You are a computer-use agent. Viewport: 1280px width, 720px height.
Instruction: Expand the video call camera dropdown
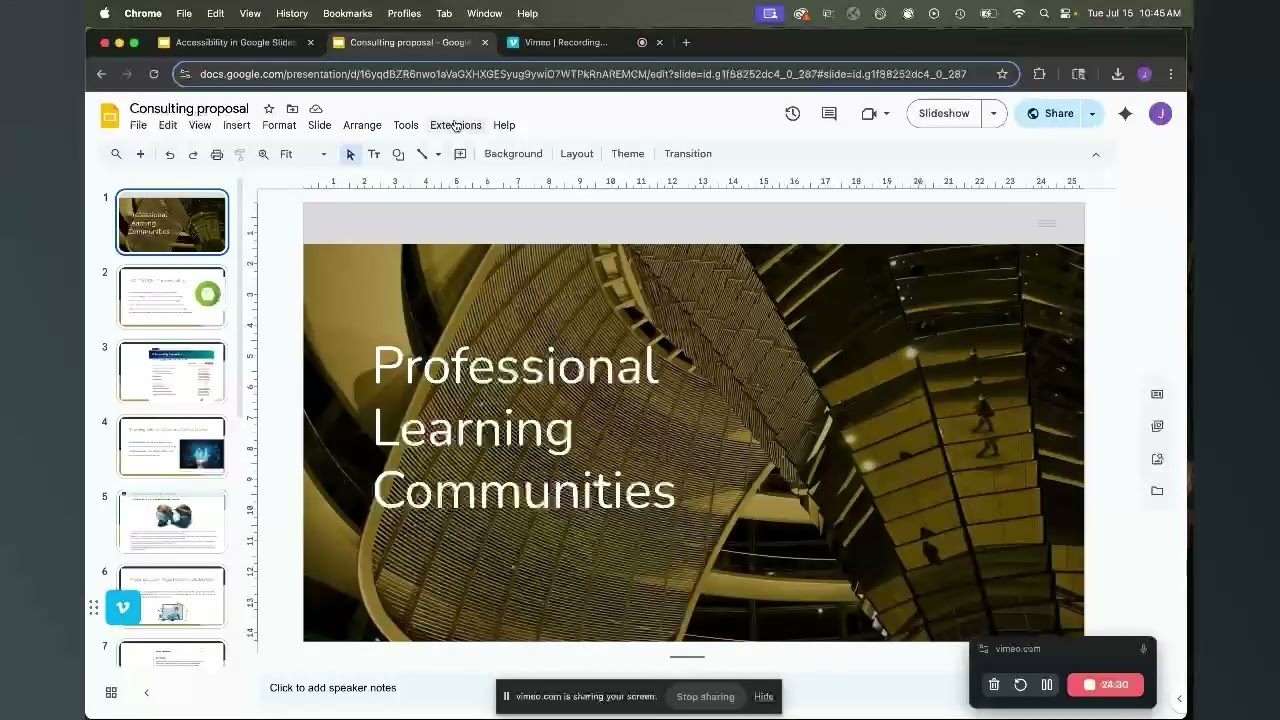(886, 113)
